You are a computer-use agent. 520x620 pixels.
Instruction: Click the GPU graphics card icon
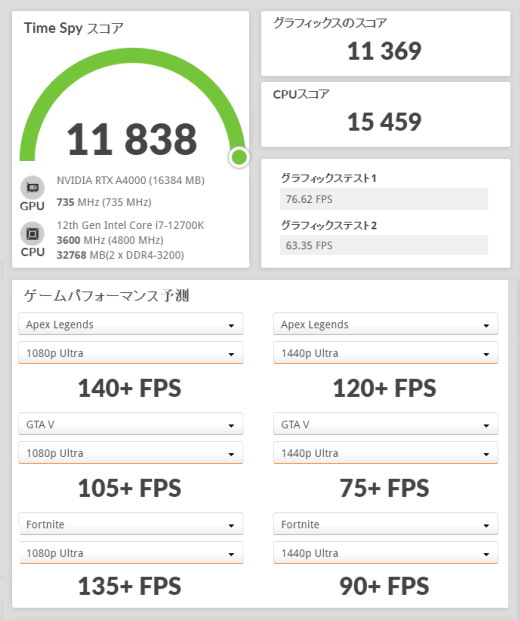click(x=32, y=187)
